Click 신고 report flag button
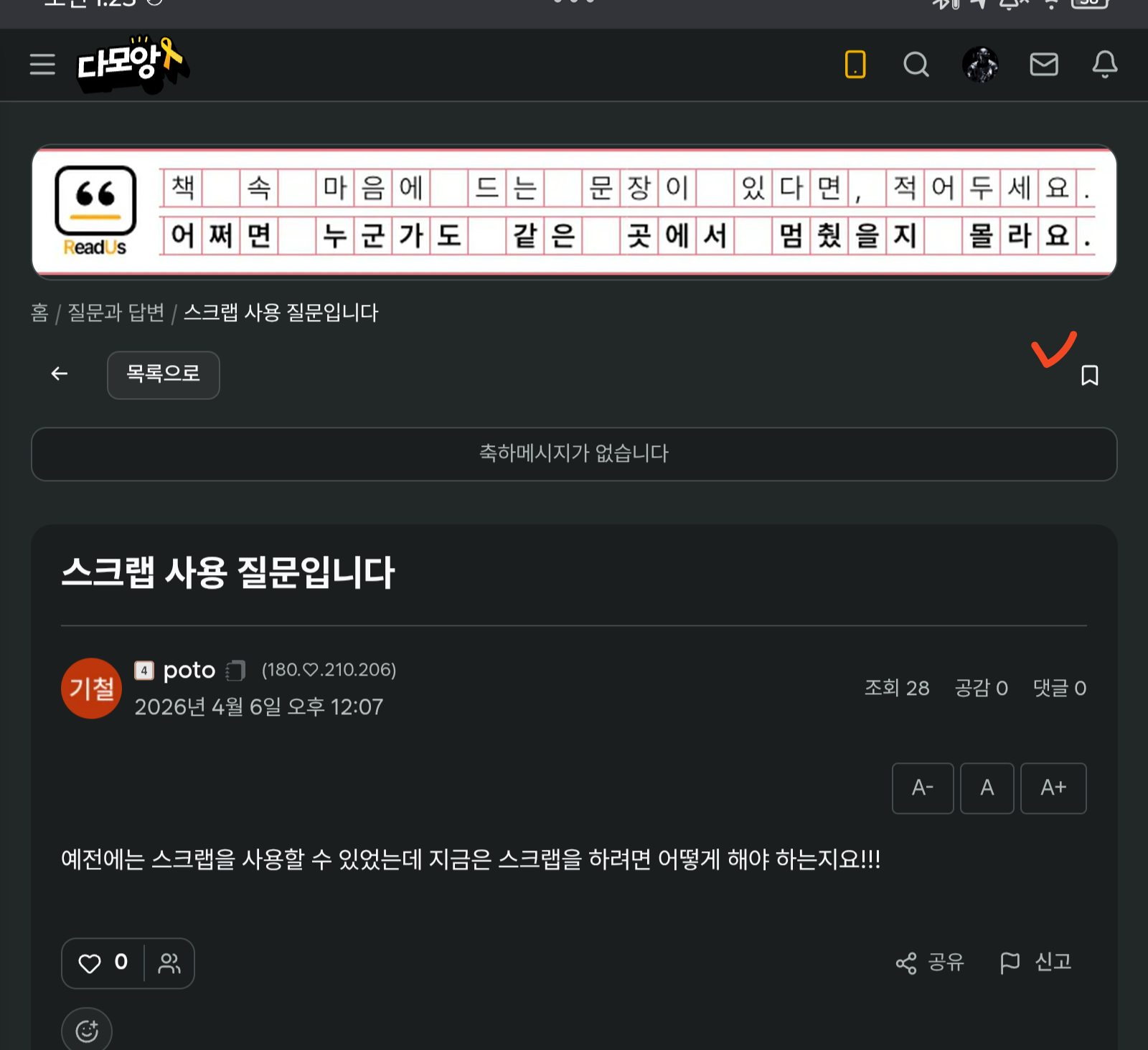 coord(1035,962)
